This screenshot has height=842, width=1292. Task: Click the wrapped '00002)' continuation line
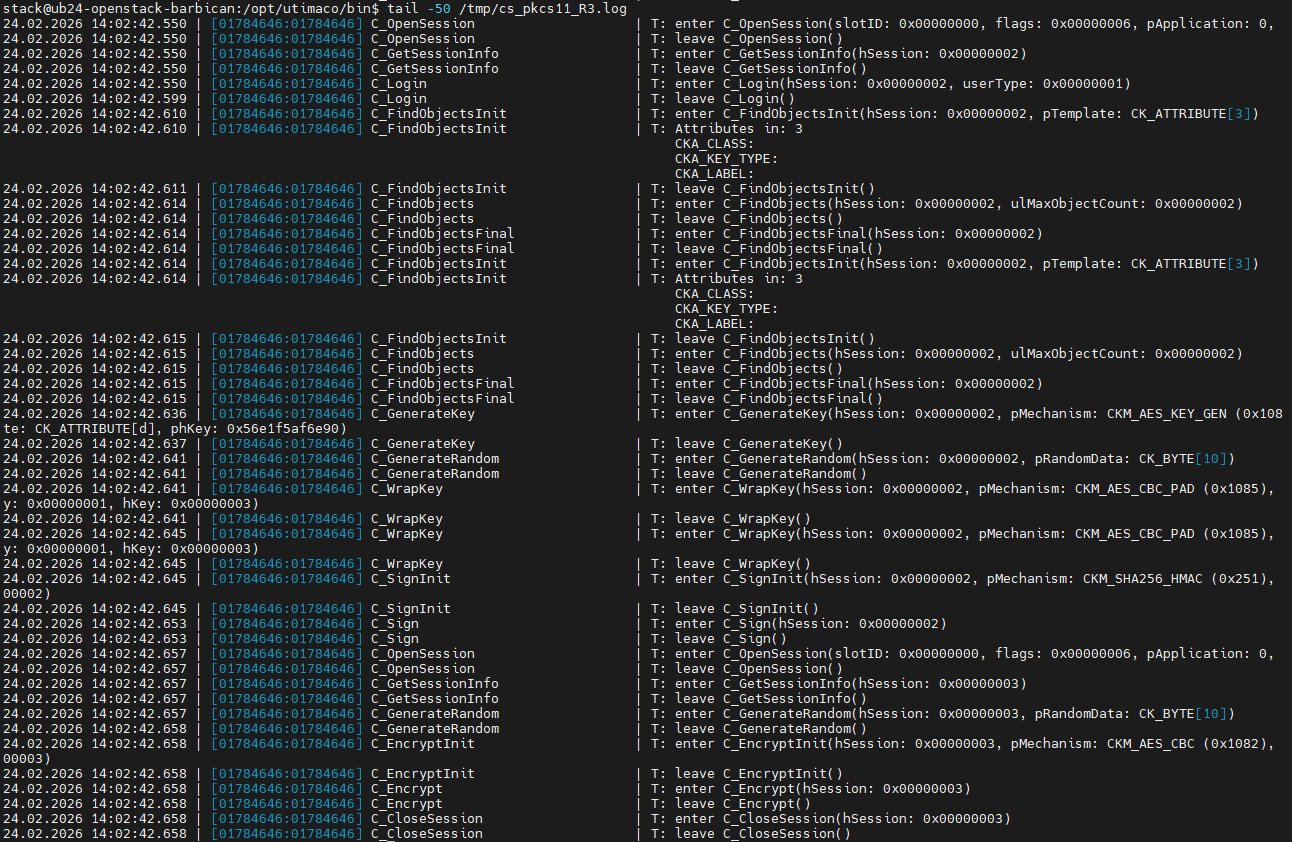(26, 594)
